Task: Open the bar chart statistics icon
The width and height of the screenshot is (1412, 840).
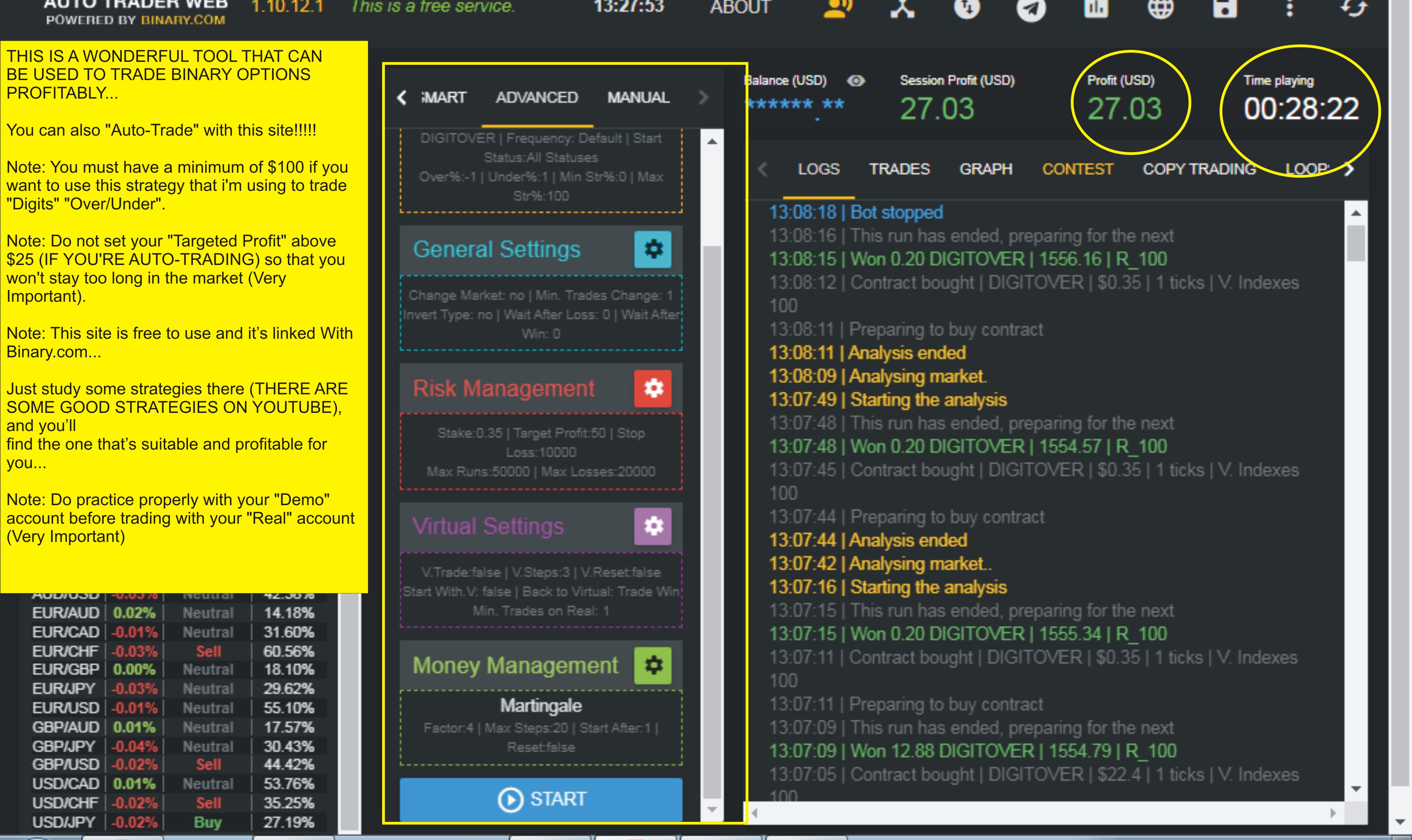Action: [1096, 8]
